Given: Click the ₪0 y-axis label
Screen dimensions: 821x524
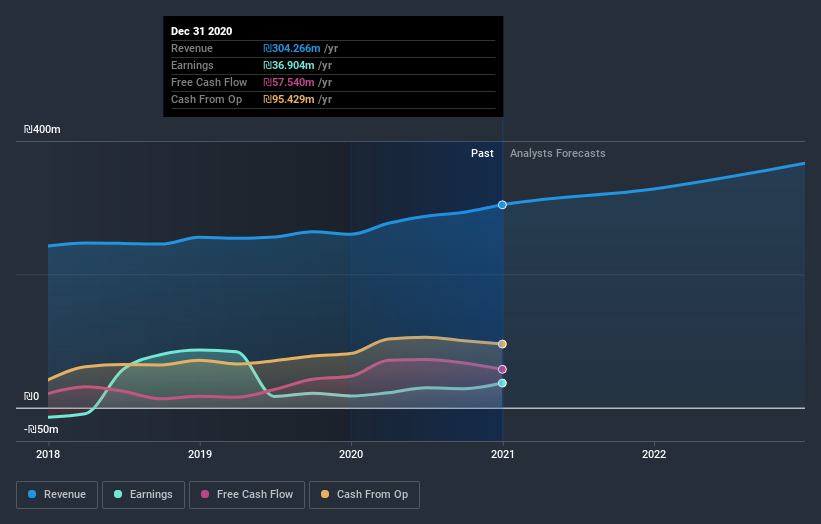Looking at the screenshot, I should 31,396.
